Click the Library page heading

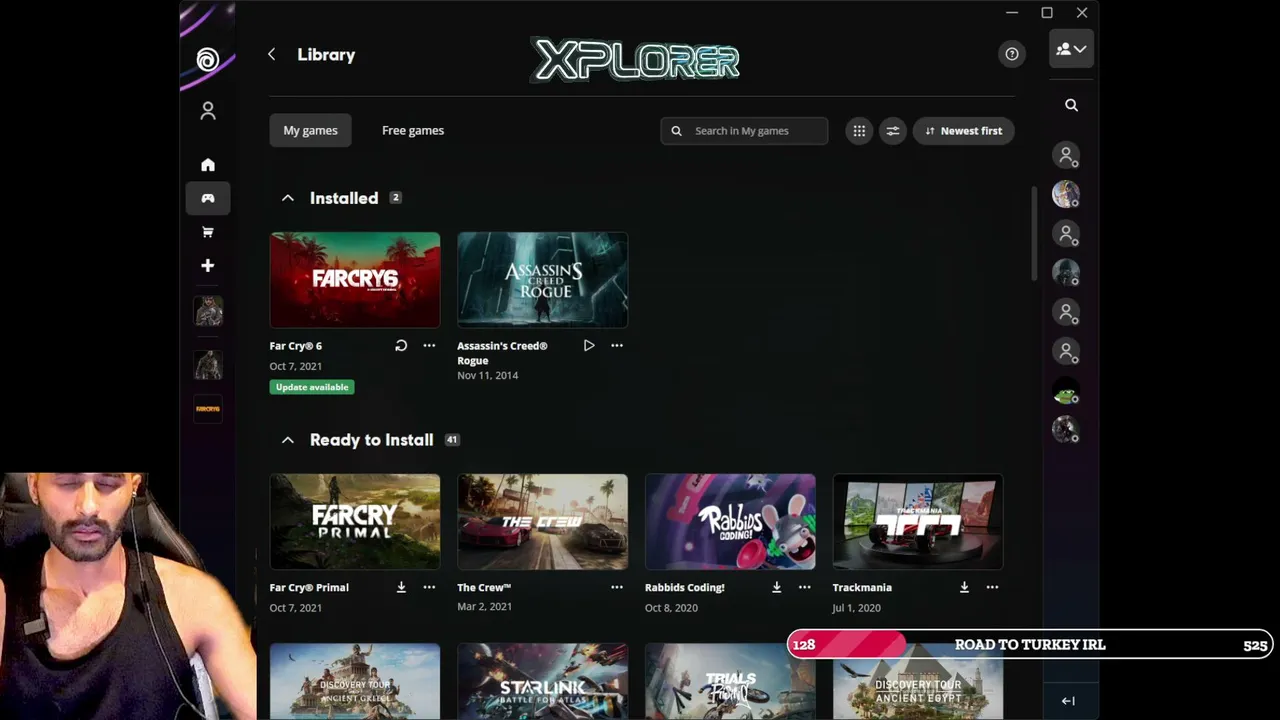point(326,55)
